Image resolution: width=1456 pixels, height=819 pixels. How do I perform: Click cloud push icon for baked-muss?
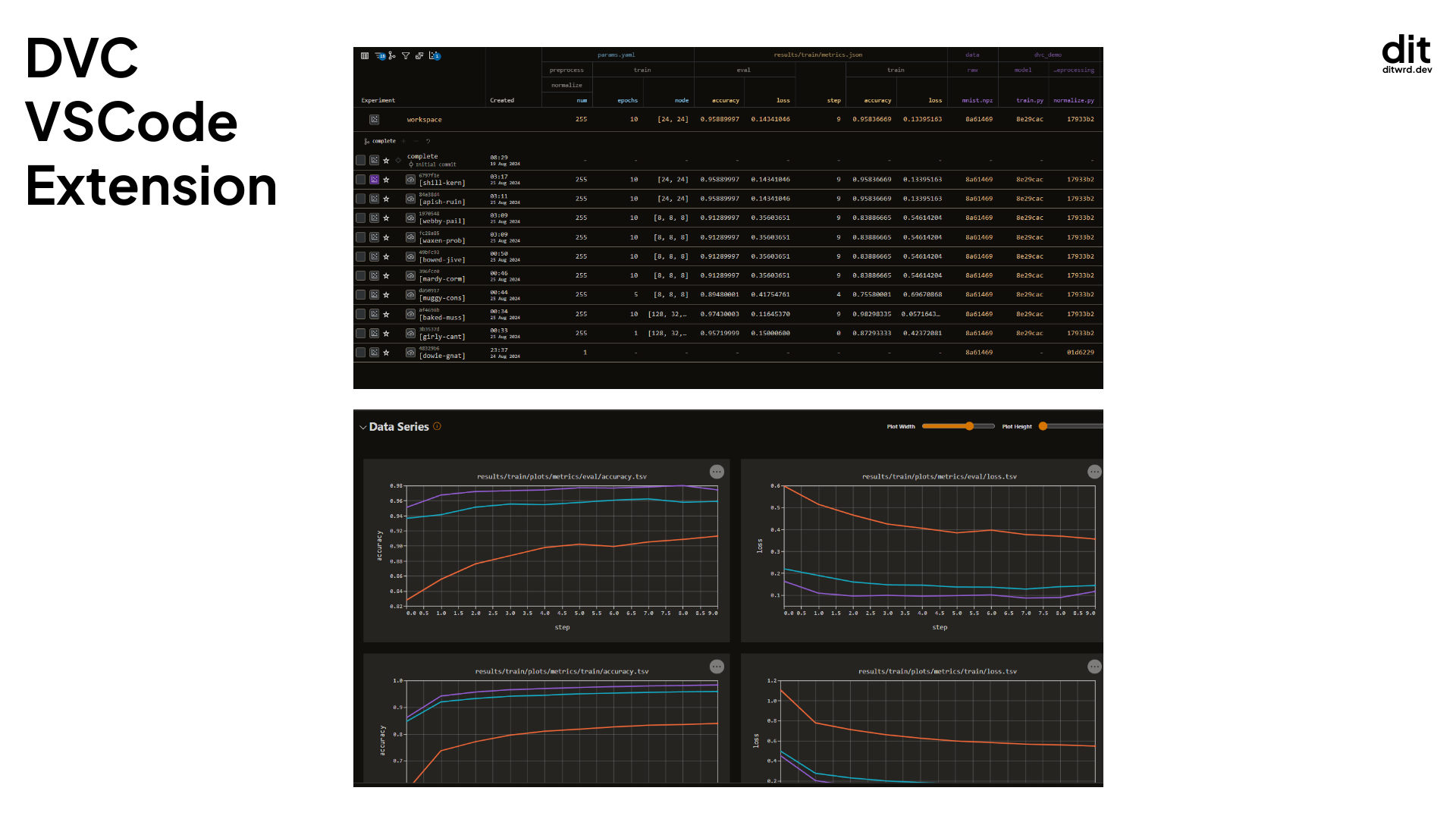point(410,314)
